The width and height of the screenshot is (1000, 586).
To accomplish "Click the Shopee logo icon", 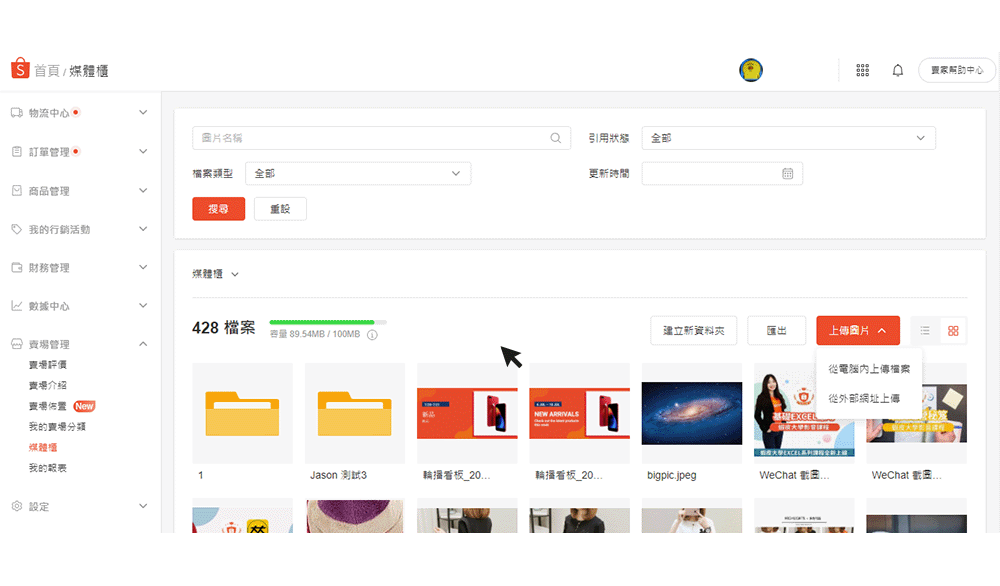I will click(x=20, y=69).
